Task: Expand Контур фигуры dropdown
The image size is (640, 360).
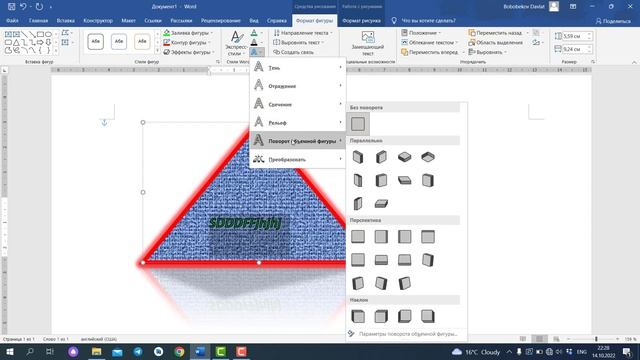Action: [x=210, y=42]
